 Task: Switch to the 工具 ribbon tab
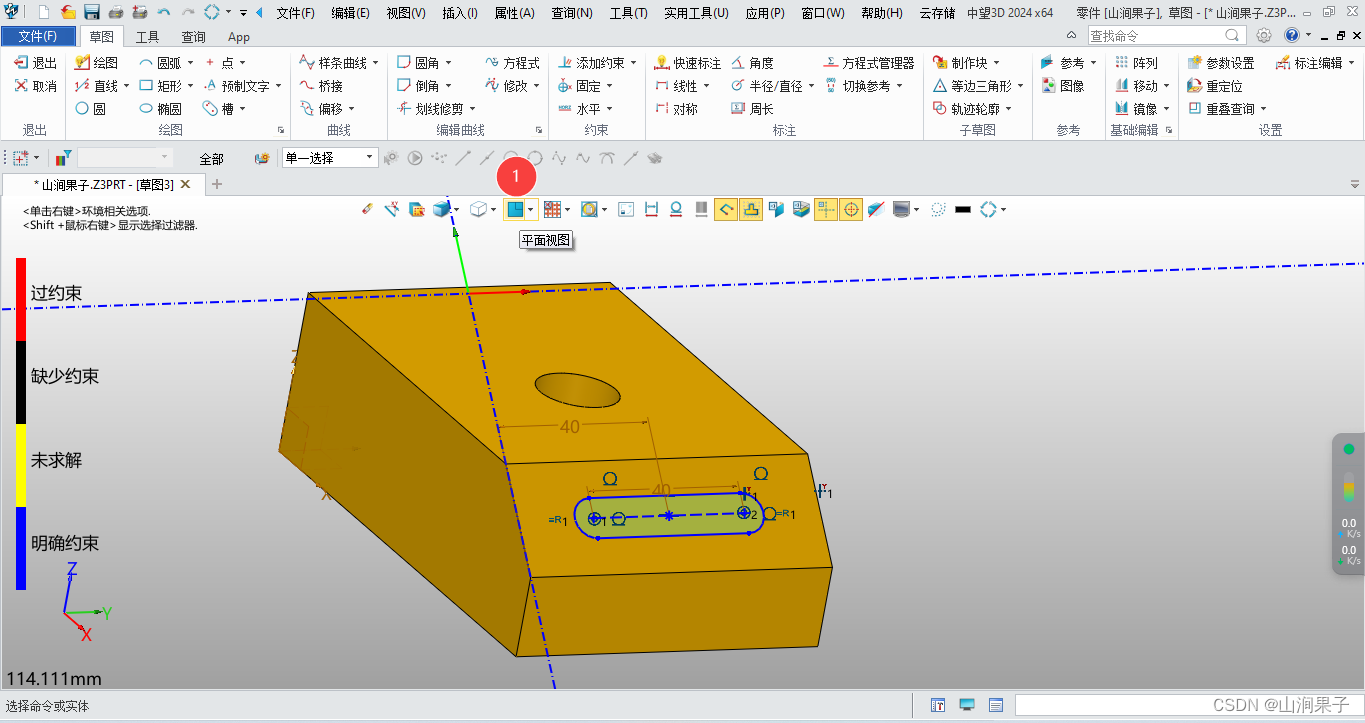pyautogui.click(x=146, y=36)
